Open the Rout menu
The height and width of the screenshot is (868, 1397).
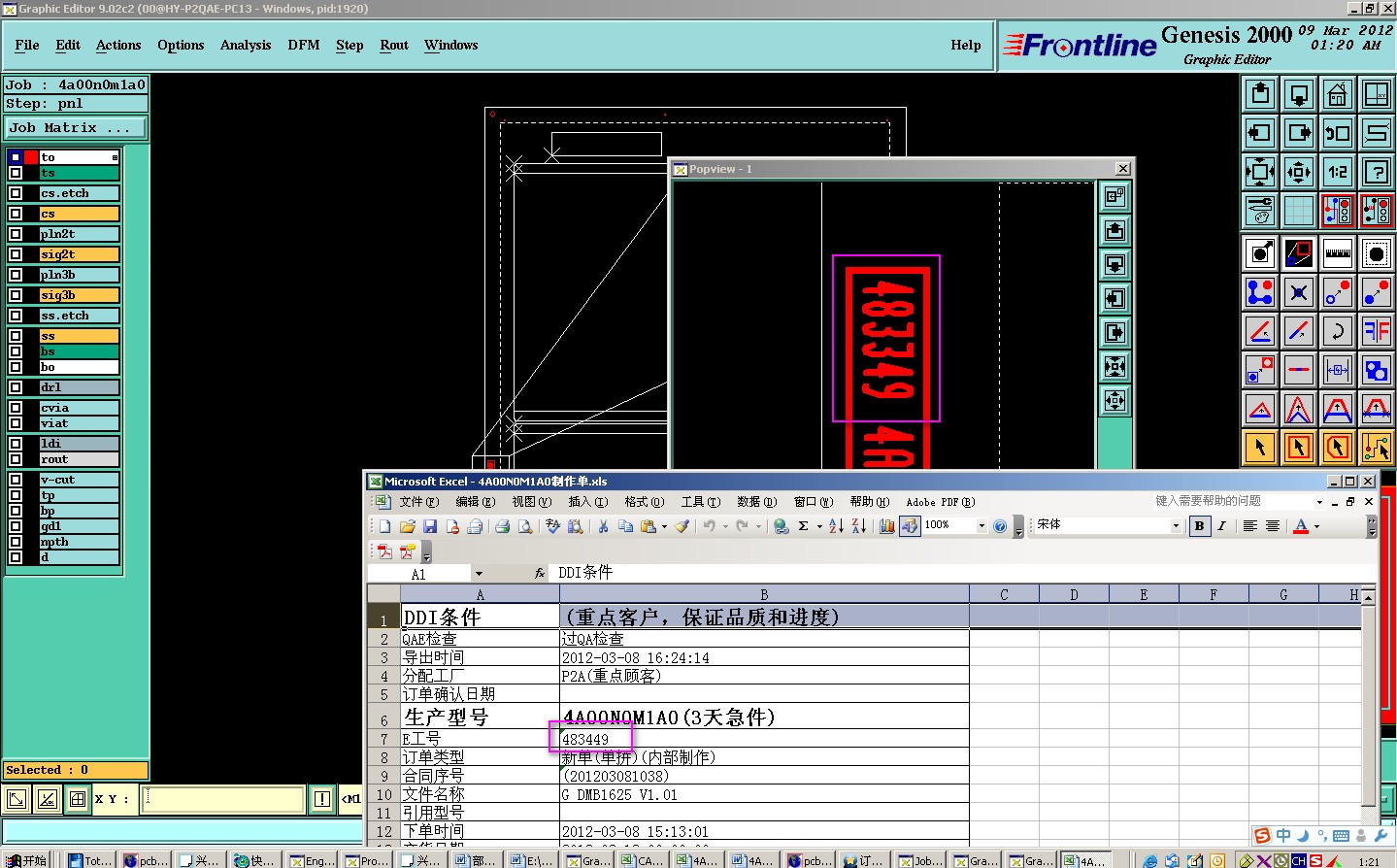click(394, 45)
